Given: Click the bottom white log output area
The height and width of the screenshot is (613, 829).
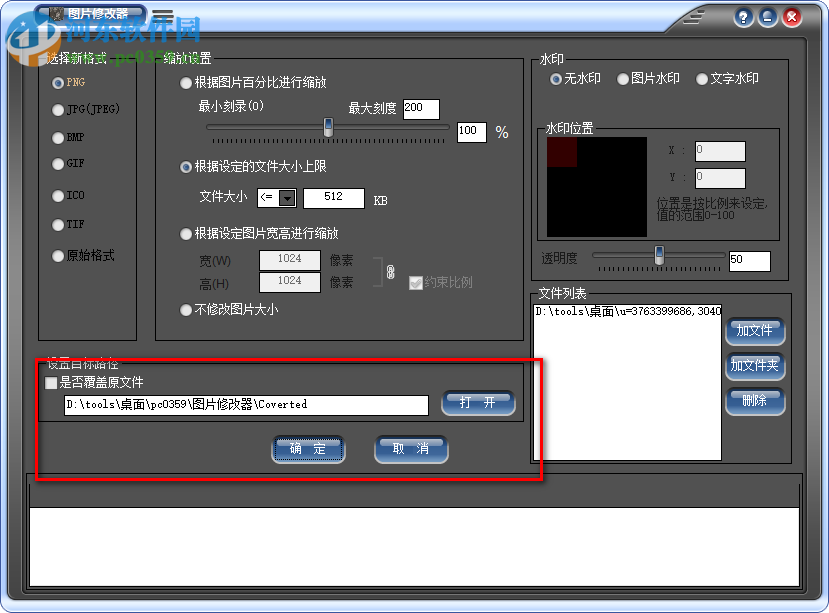Looking at the screenshot, I should [x=414, y=546].
